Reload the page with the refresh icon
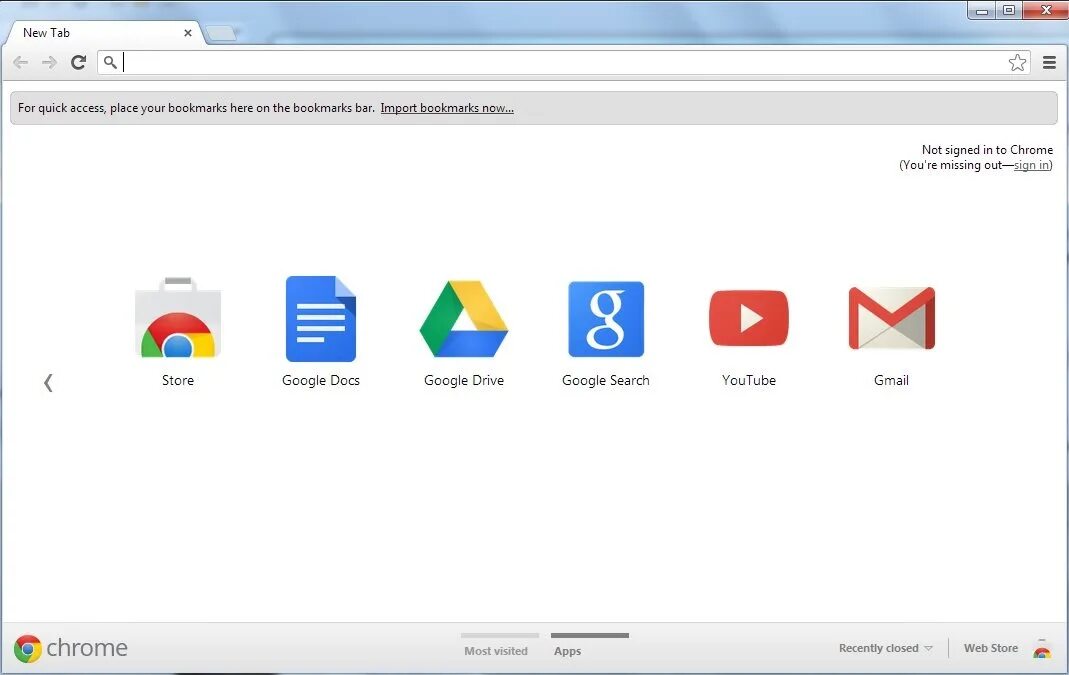The width and height of the screenshot is (1069, 675). [78, 63]
